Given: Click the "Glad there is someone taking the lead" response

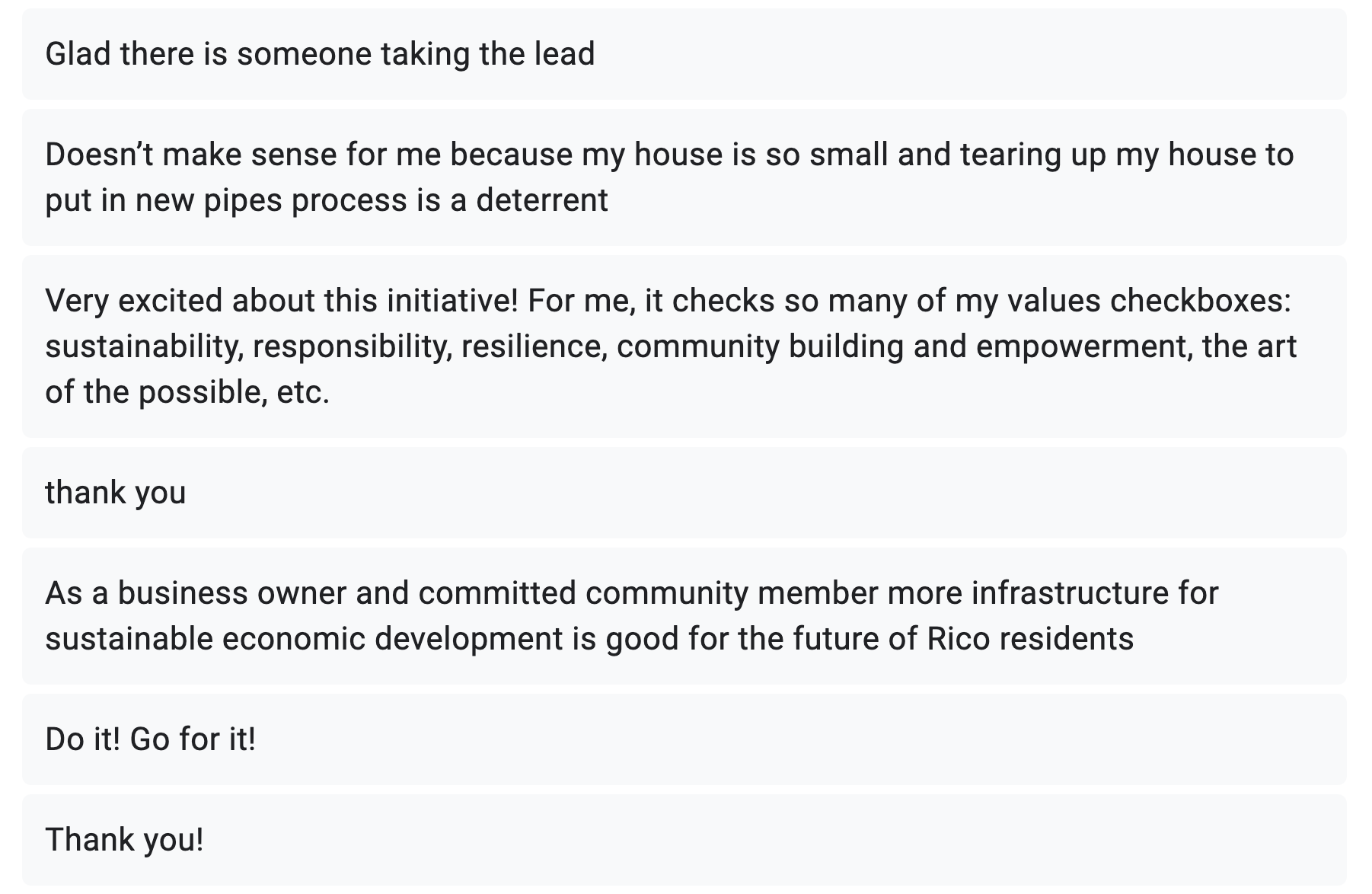Looking at the screenshot, I should pos(684,54).
